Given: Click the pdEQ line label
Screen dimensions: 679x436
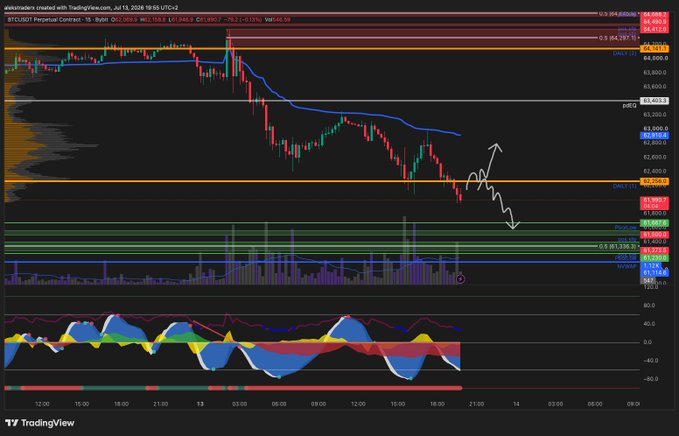Looking at the screenshot, I should coord(629,106).
